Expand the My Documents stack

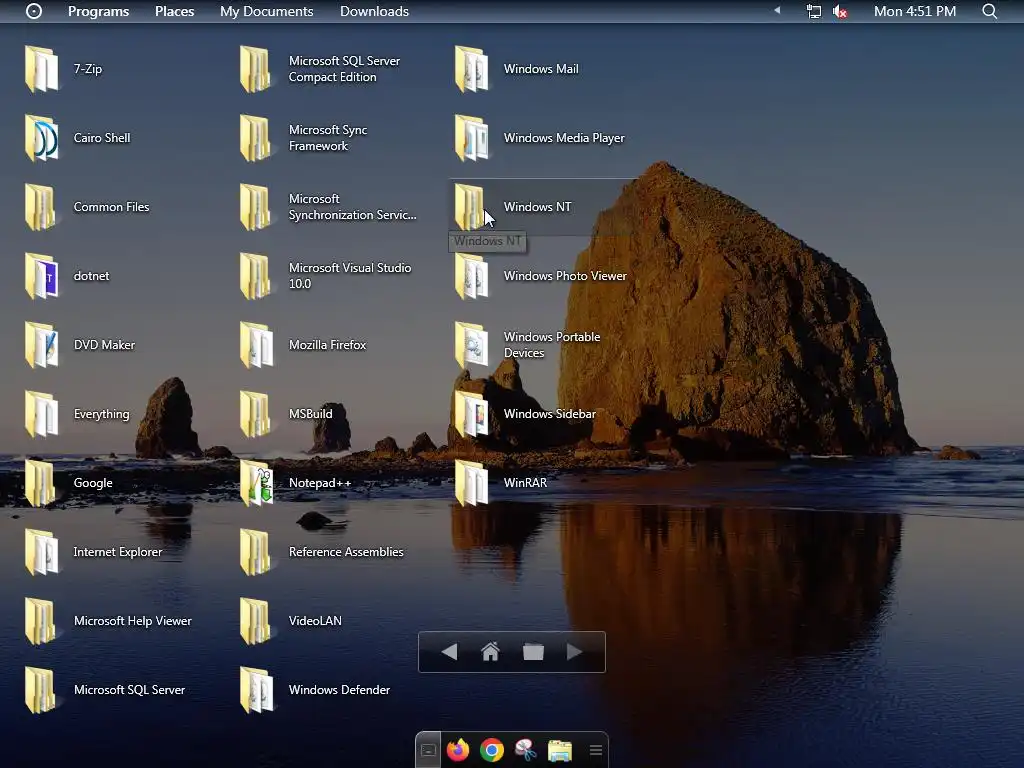click(x=266, y=11)
